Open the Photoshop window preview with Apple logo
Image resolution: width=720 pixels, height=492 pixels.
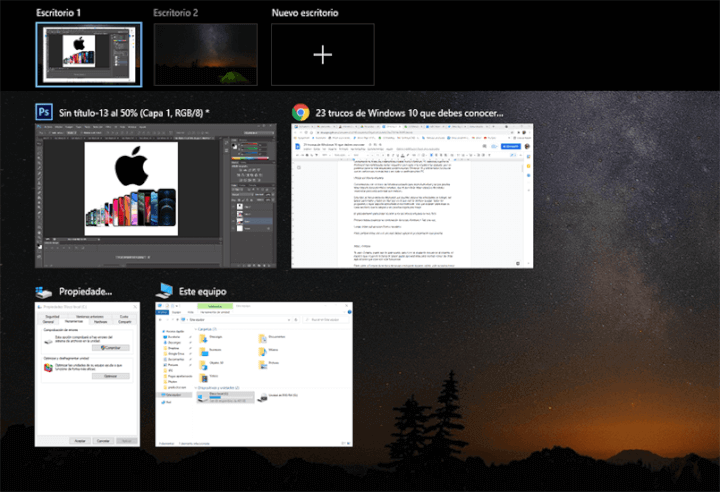pos(156,196)
